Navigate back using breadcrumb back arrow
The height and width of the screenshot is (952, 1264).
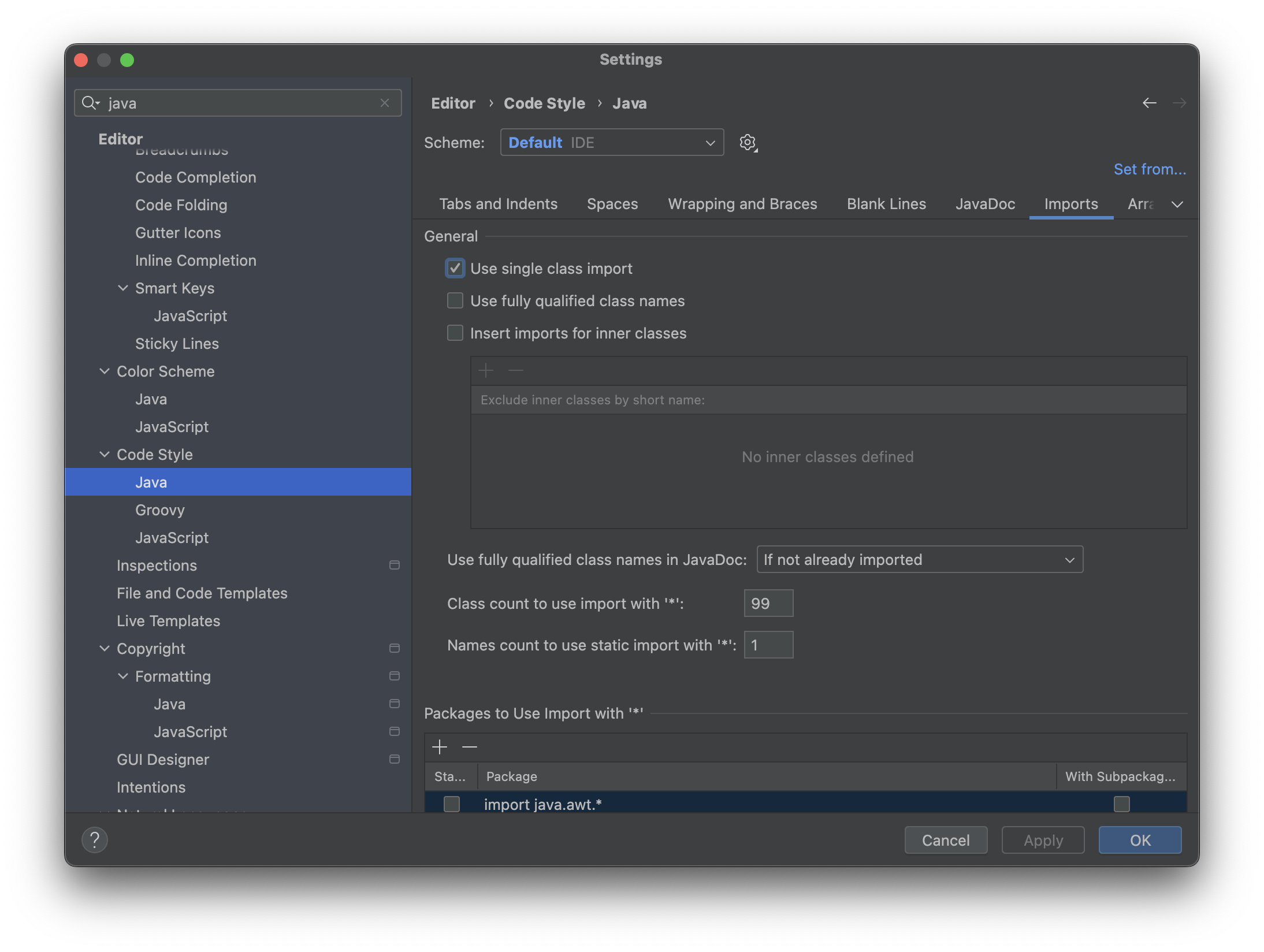point(1150,103)
